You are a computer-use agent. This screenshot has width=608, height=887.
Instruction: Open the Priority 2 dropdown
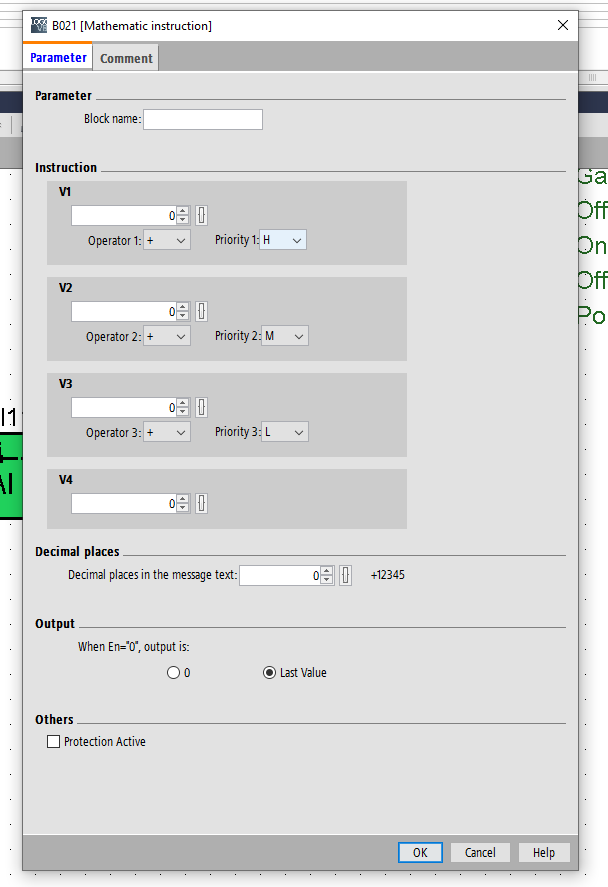click(285, 336)
